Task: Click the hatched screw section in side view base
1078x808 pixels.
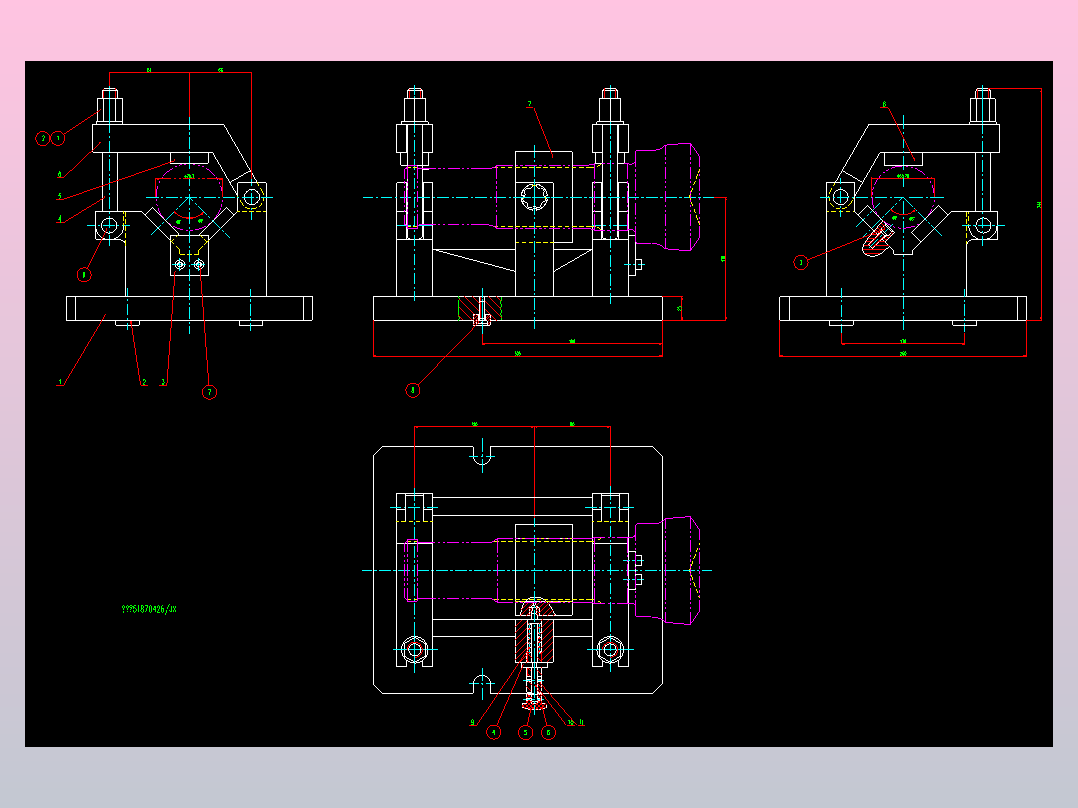Action: click(x=481, y=309)
